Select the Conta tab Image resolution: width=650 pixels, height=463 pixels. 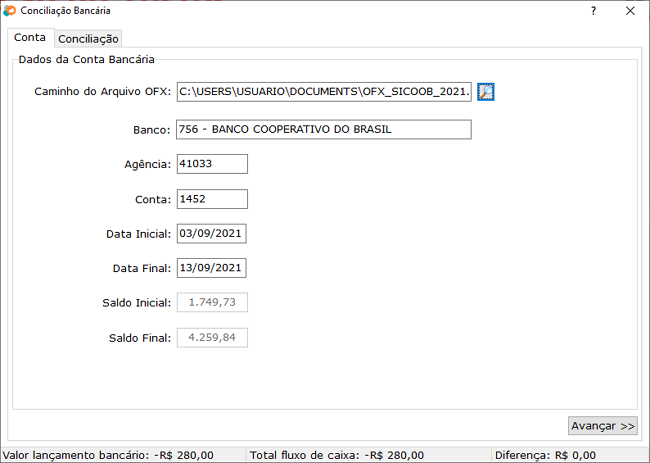[x=29, y=38]
